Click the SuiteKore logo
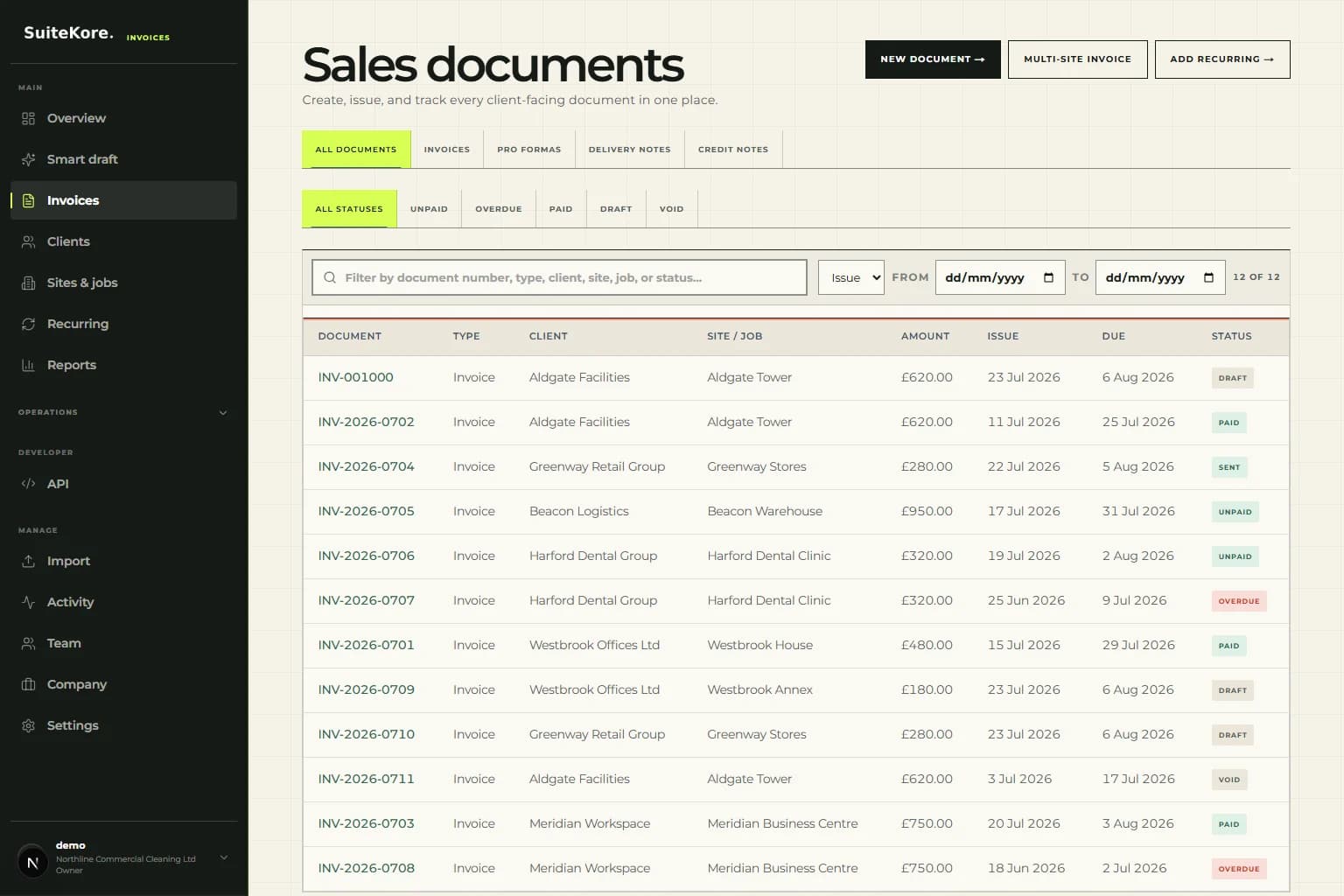 pyautogui.click(x=68, y=33)
